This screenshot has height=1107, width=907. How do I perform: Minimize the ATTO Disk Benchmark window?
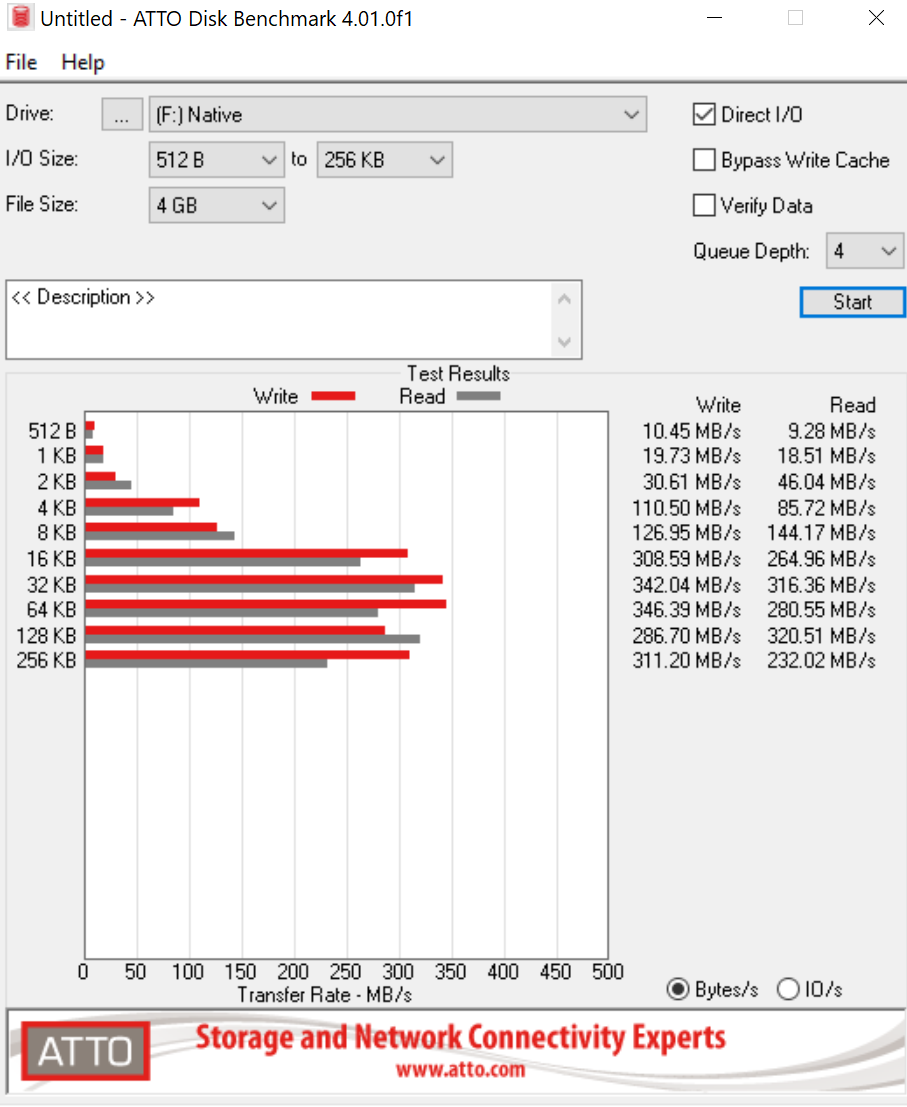(x=715, y=18)
